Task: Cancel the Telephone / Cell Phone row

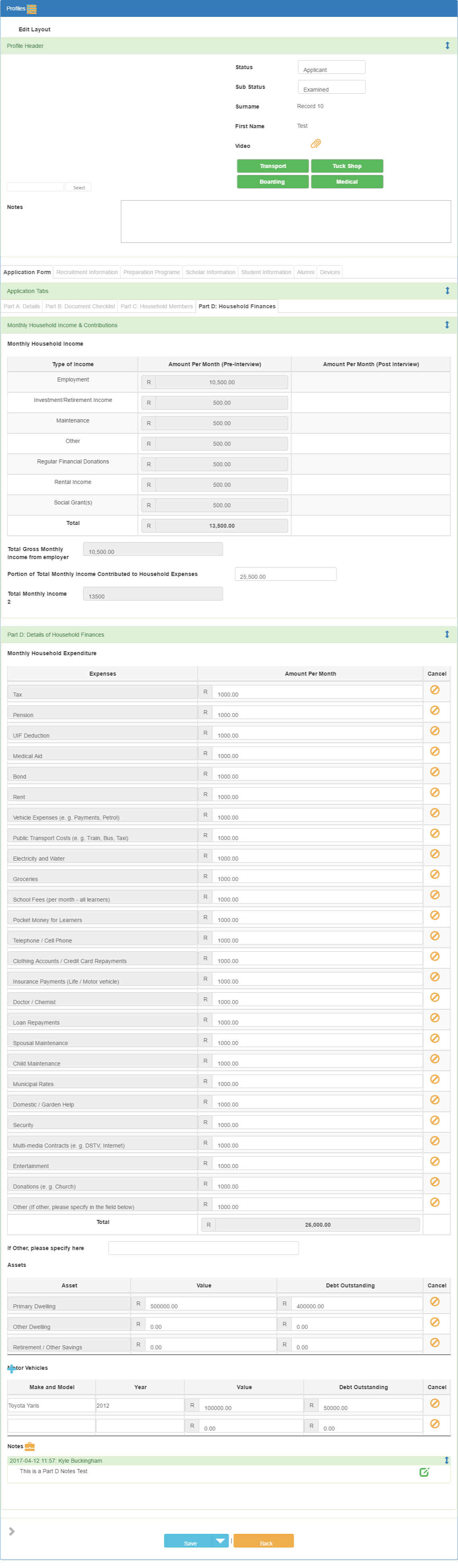Action: (x=434, y=936)
